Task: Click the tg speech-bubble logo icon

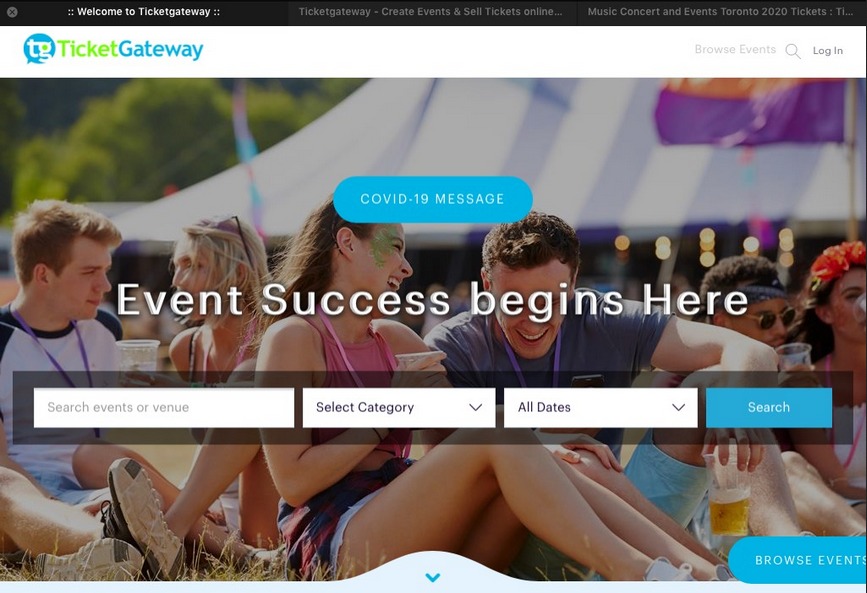Action: tap(39, 49)
